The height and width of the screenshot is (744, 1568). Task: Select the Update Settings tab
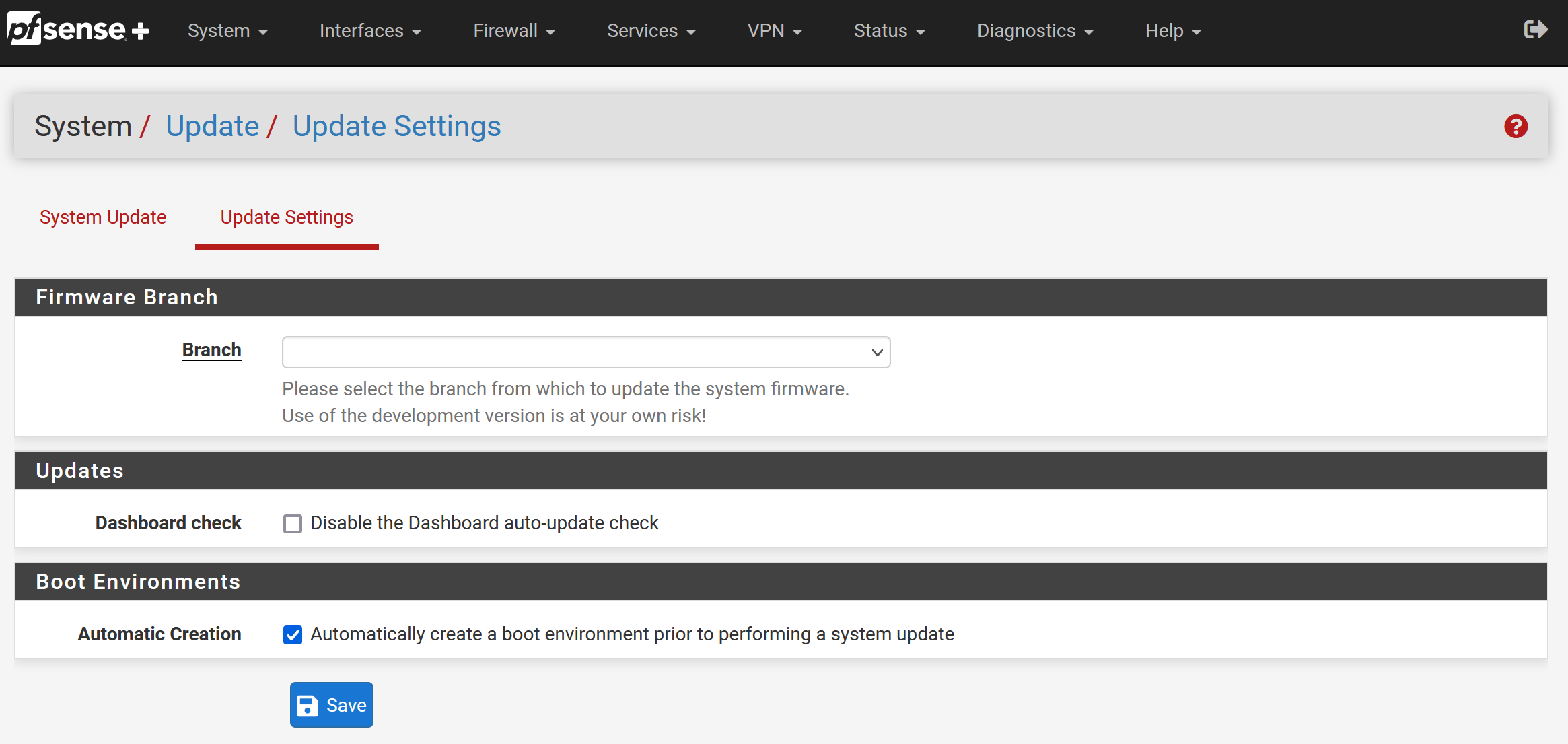287,217
